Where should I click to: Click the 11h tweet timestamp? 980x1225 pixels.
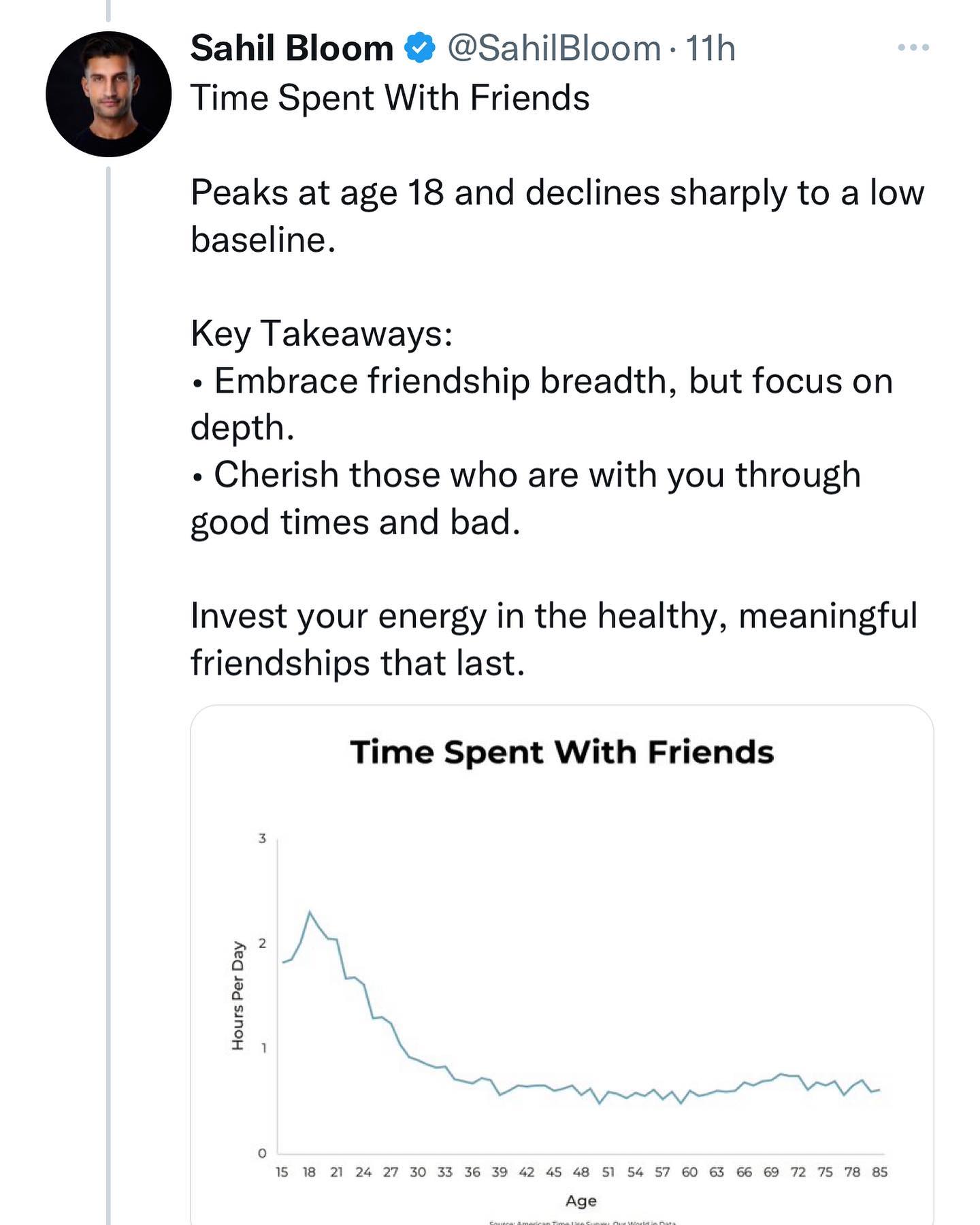coord(710,48)
